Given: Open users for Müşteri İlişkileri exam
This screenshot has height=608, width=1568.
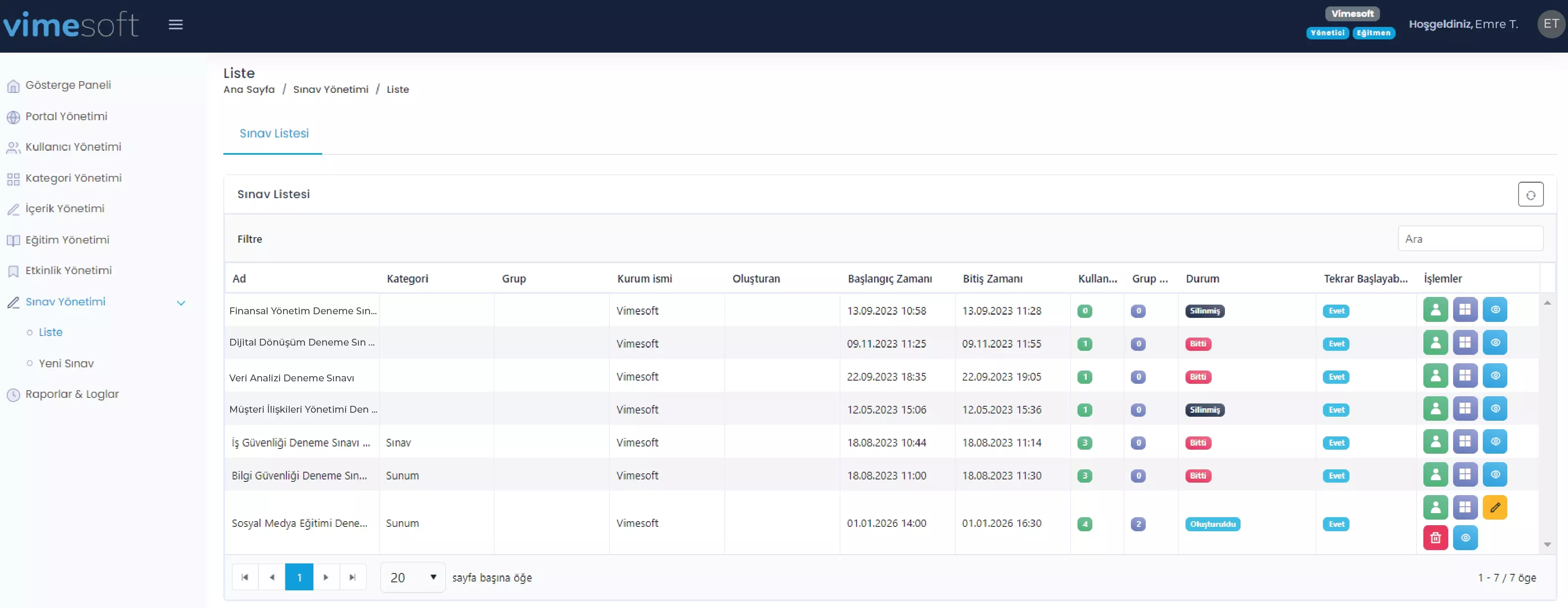Looking at the screenshot, I should click(x=1435, y=408).
